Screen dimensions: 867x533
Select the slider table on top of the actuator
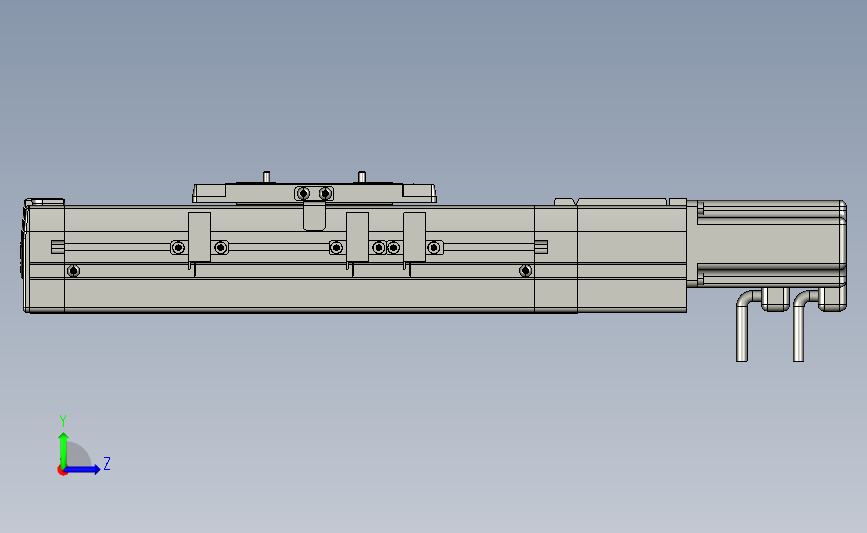(314, 193)
